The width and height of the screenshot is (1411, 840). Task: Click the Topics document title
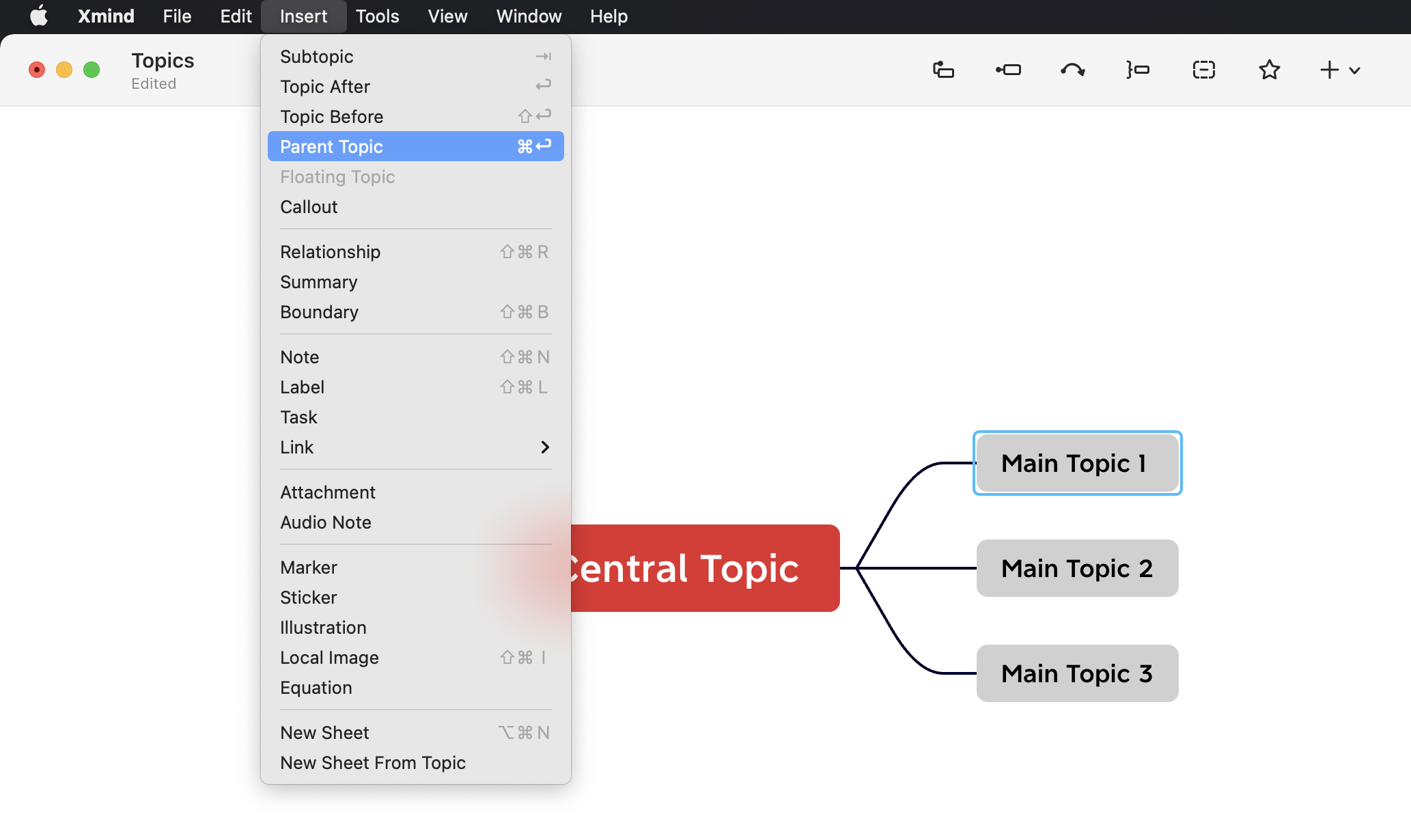pos(163,61)
